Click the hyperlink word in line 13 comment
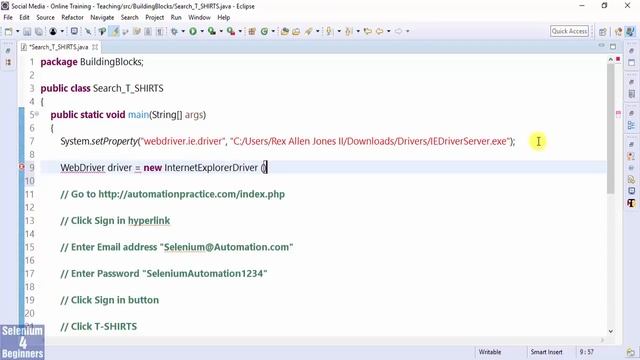The height and width of the screenshot is (360, 640). [x=149, y=220]
